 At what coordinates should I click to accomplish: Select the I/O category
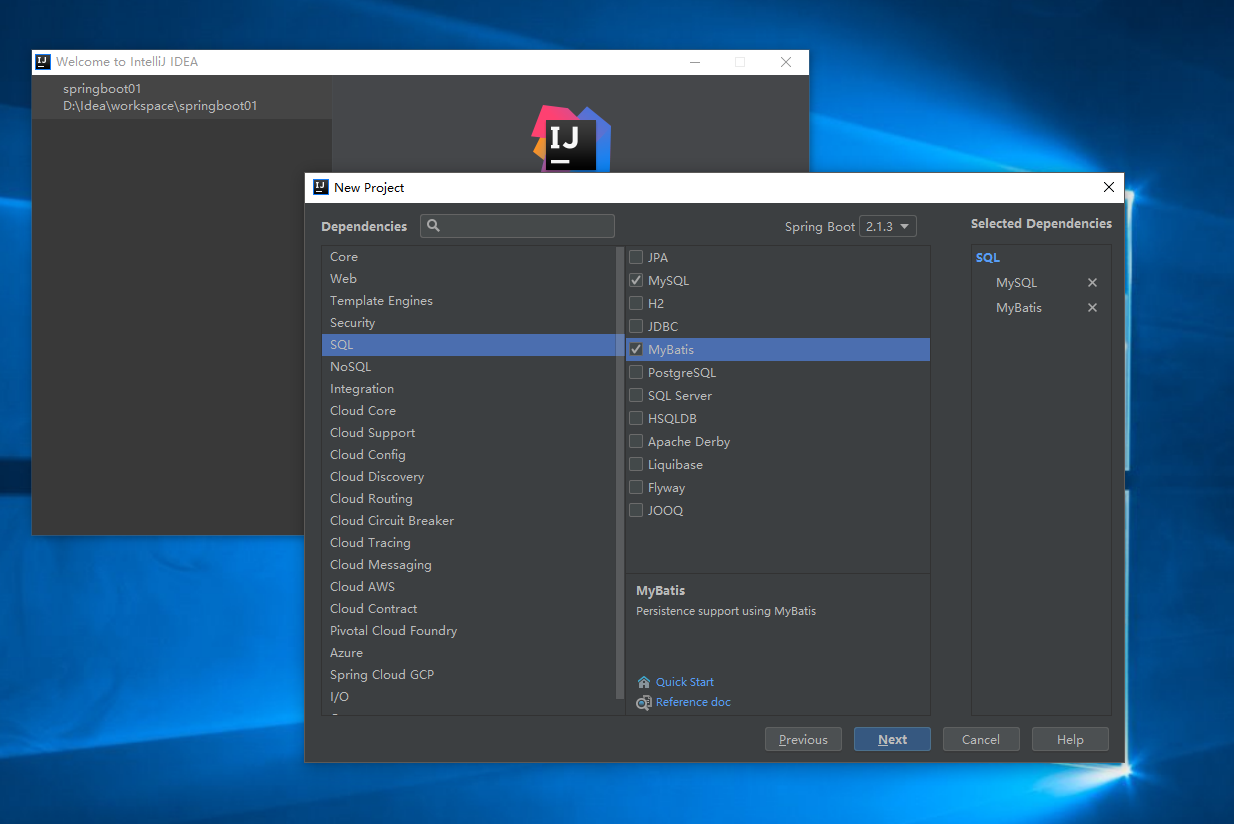click(468, 697)
